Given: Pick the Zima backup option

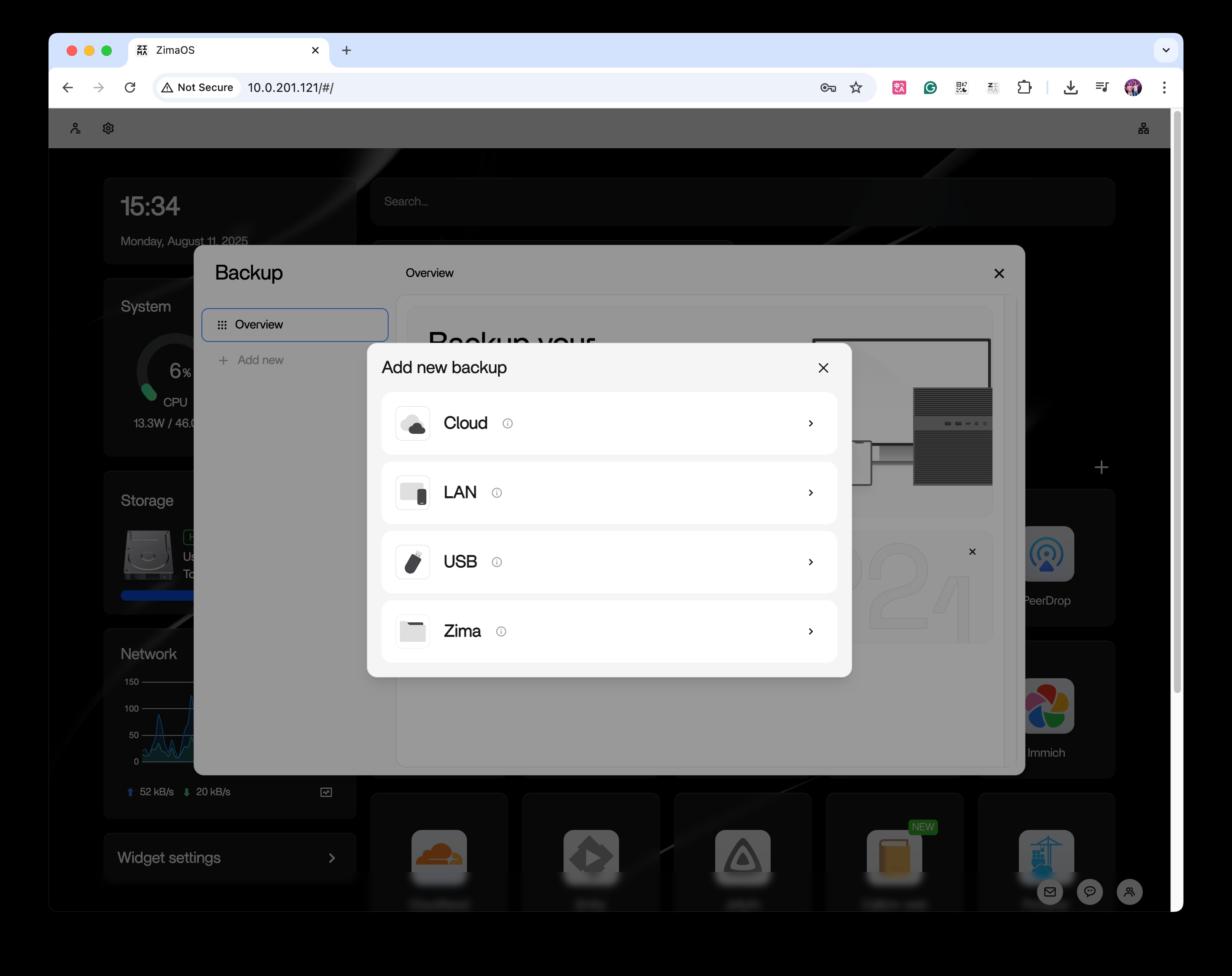Looking at the screenshot, I should [x=609, y=631].
